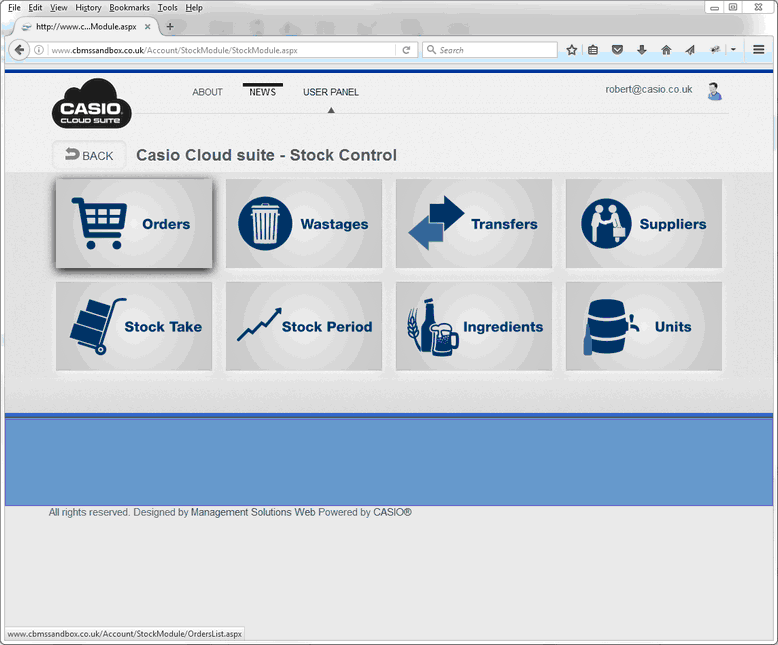Screen dimensions: 778x645
Task: Open the Stock Take trolley tile
Action: (x=134, y=326)
